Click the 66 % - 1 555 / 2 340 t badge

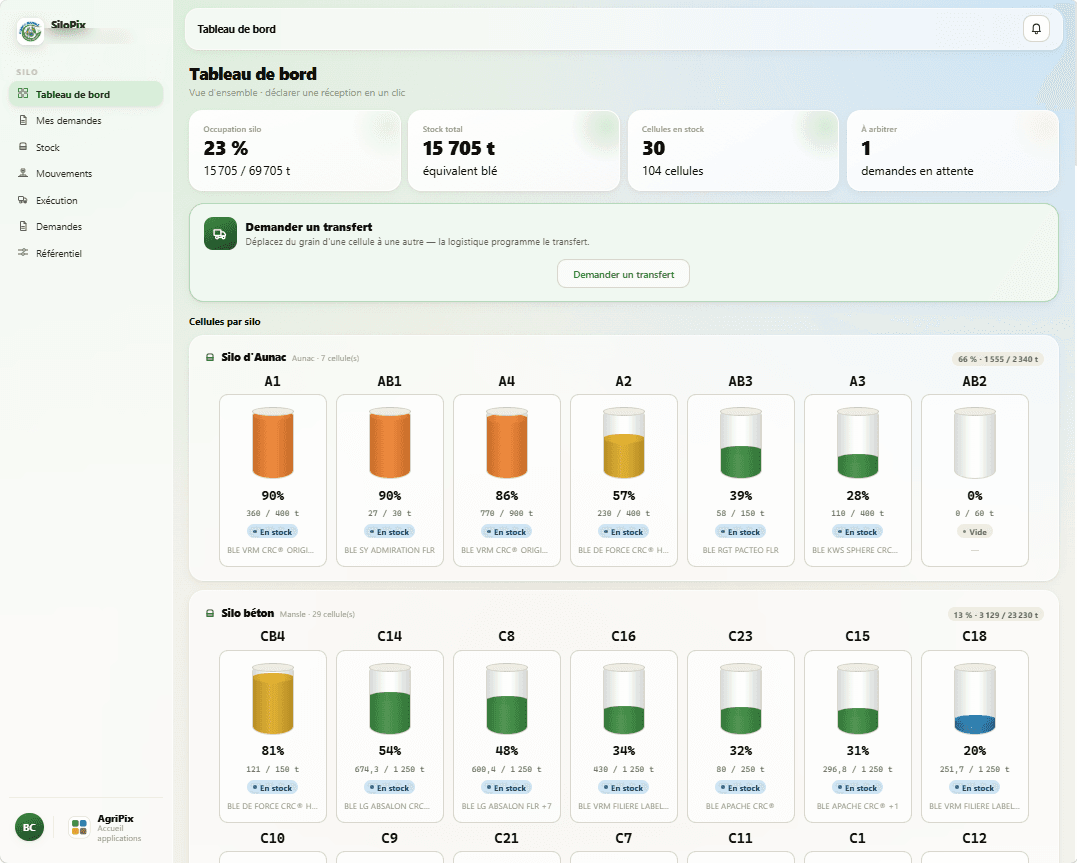[998, 359]
